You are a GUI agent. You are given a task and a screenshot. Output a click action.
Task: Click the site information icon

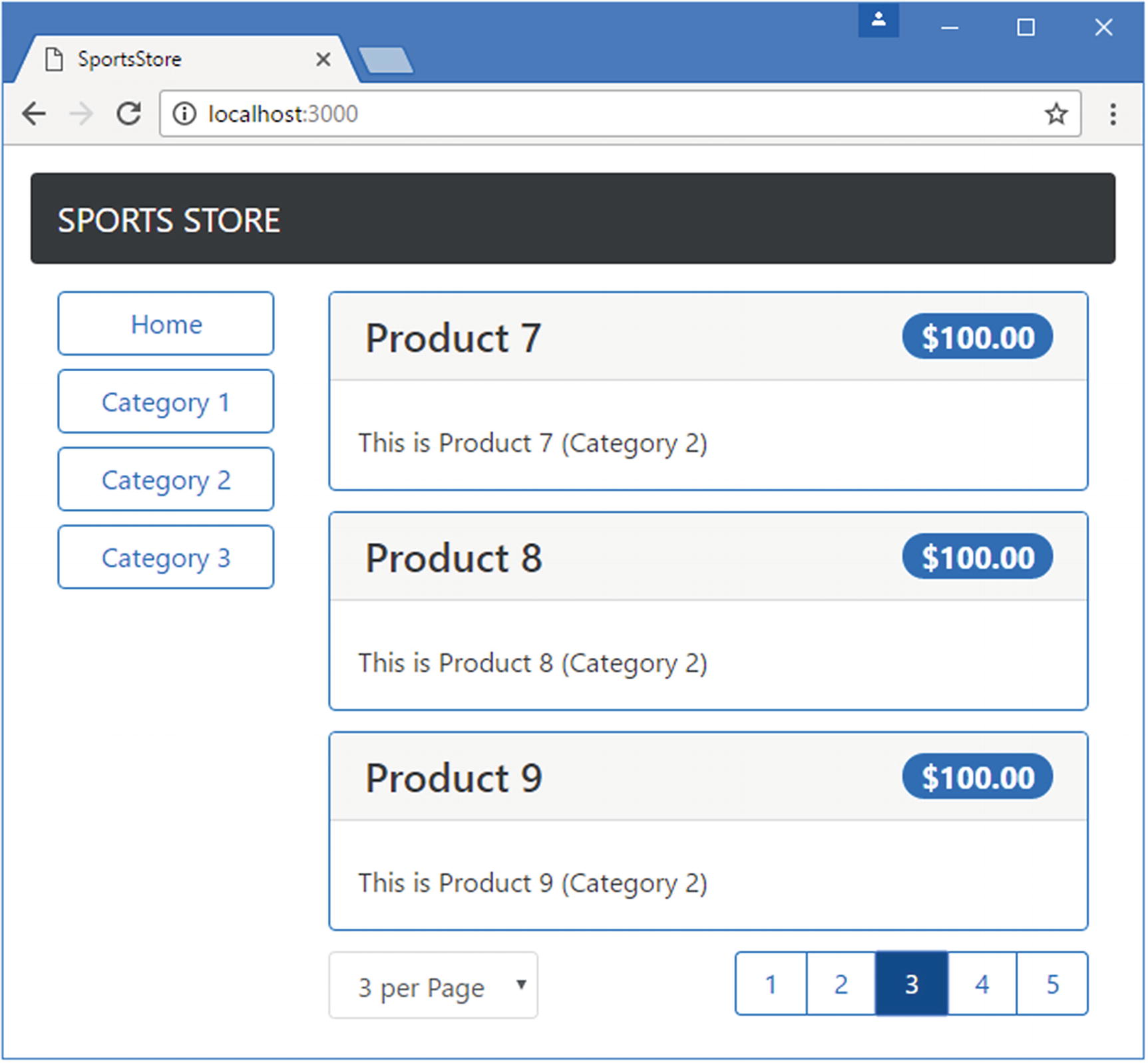(184, 114)
